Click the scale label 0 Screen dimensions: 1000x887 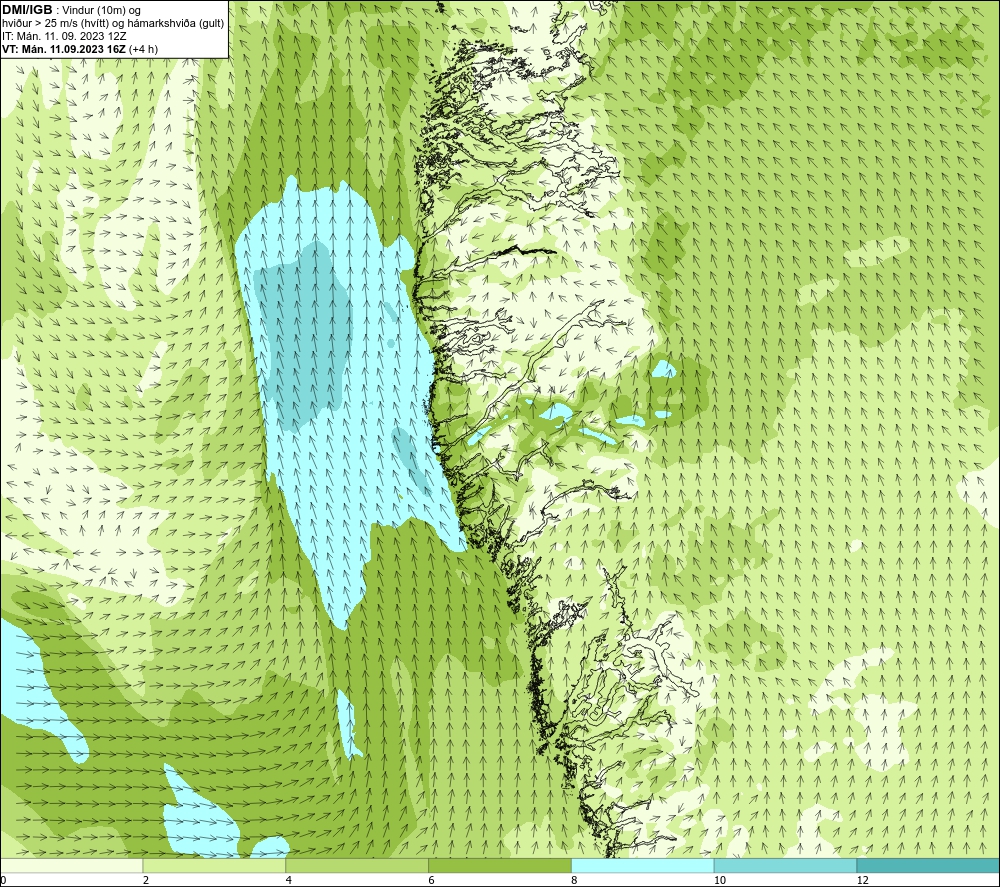tap(3, 881)
